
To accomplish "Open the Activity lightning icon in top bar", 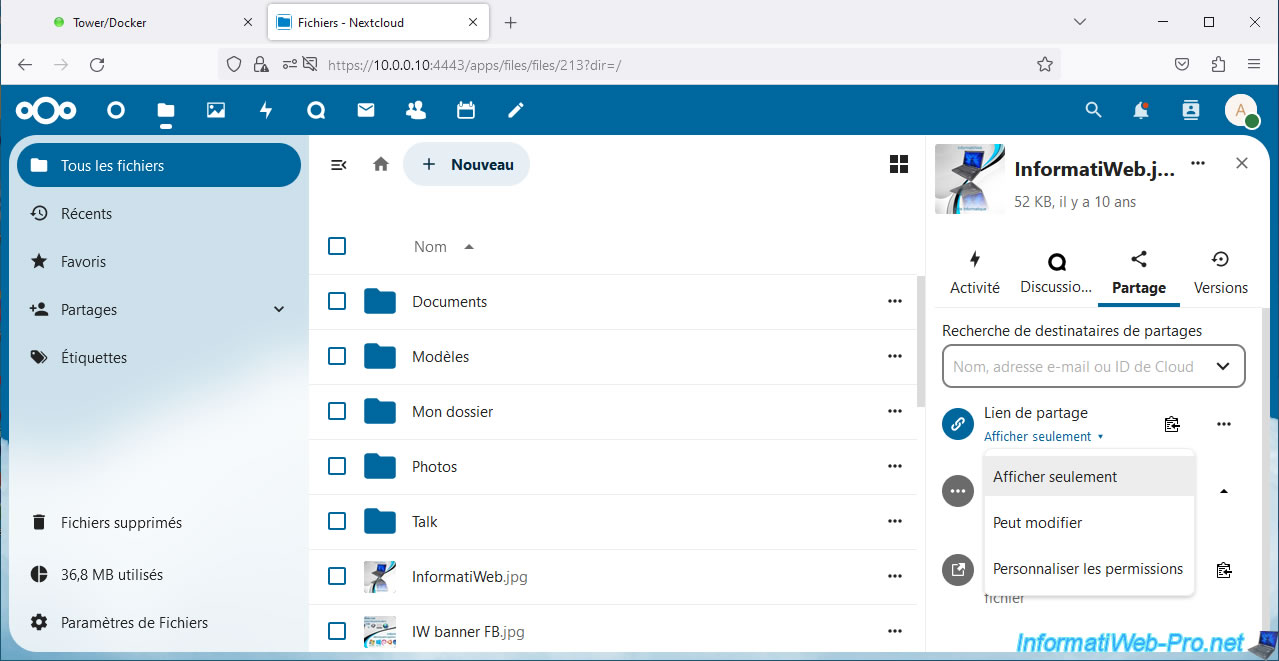I will click(x=266, y=110).
